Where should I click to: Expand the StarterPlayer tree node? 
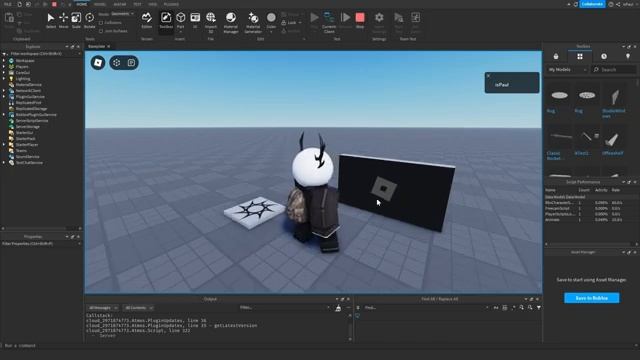4,144
